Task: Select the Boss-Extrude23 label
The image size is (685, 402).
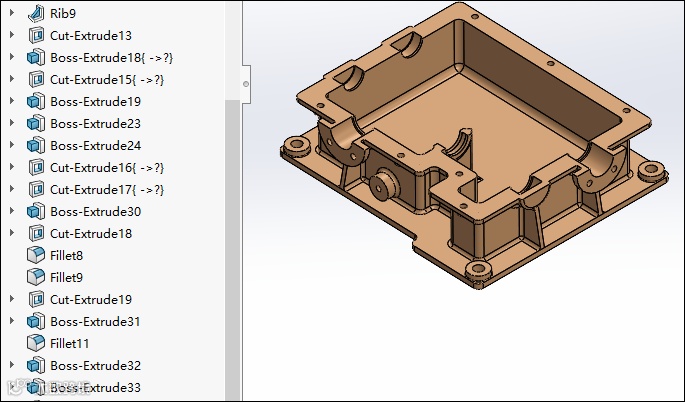Action: (95, 124)
